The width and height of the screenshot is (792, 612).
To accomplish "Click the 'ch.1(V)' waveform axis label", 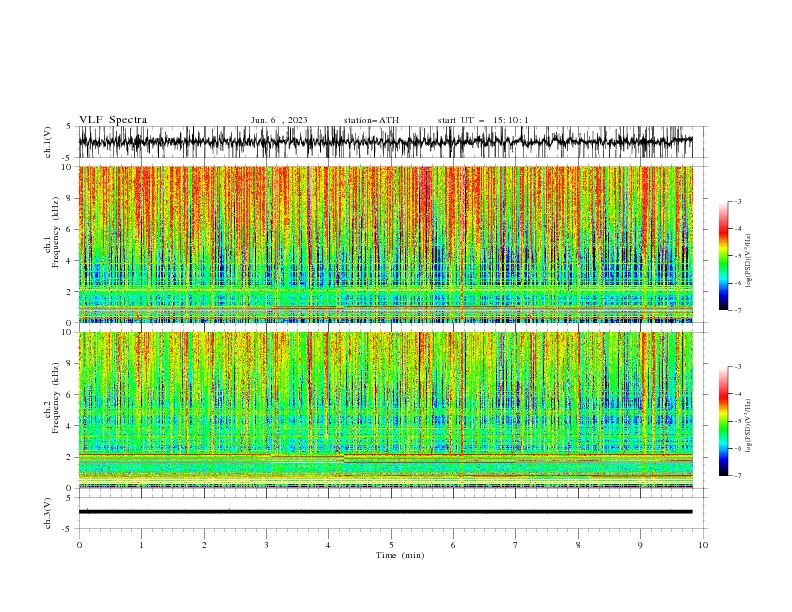I will pyautogui.click(x=48, y=142).
